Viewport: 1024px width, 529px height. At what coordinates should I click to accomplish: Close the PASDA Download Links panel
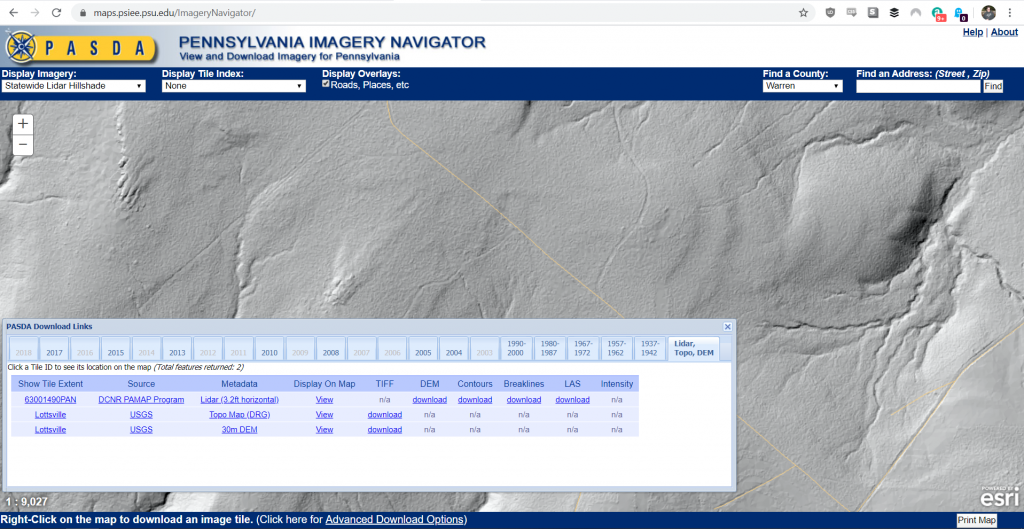[x=728, y=327]
